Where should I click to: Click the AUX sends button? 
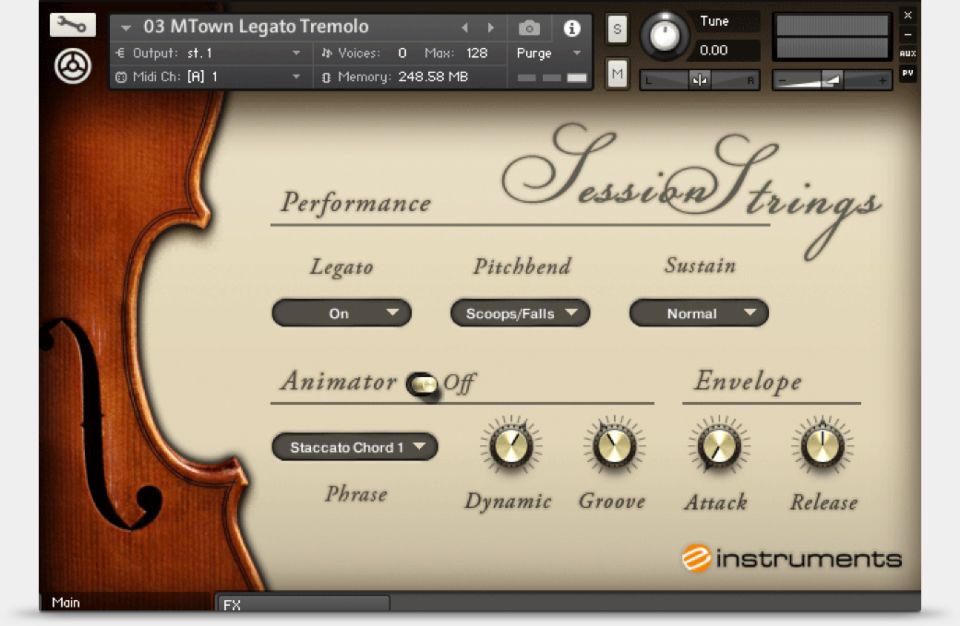907,54
